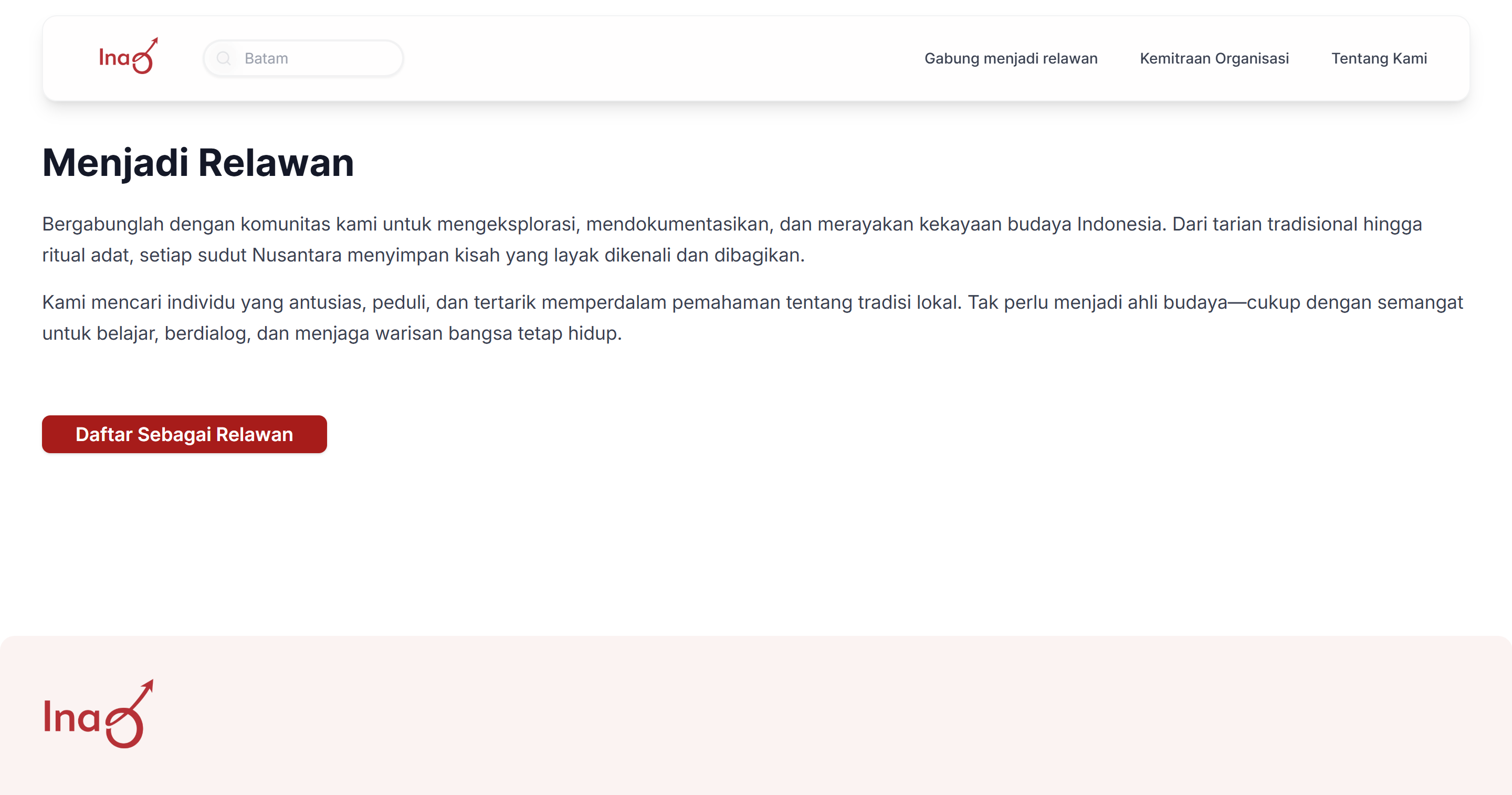Click the Menjadi Relawan heading
The width and height of the screenshot is (1512, 795).
198,163
